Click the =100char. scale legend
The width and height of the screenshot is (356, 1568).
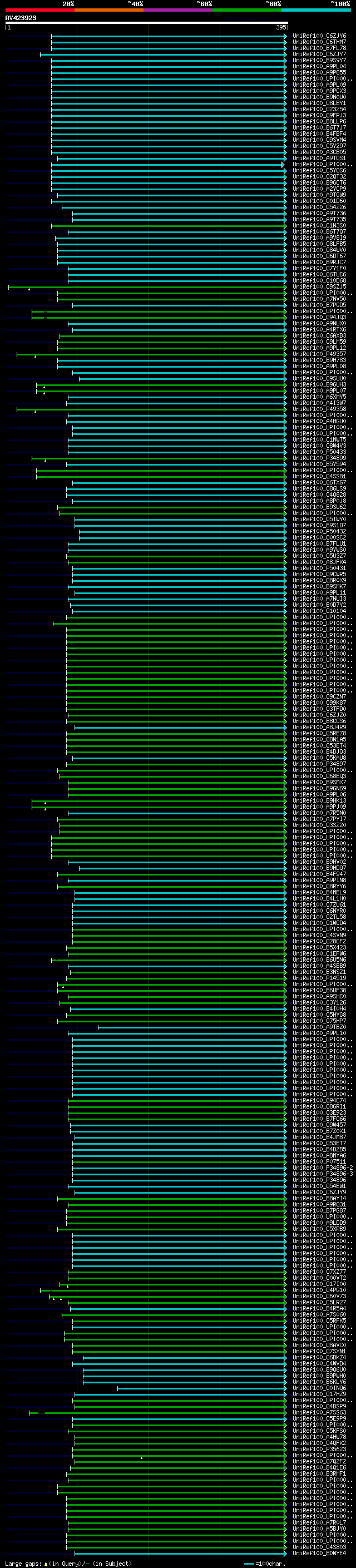point(265,1563)
